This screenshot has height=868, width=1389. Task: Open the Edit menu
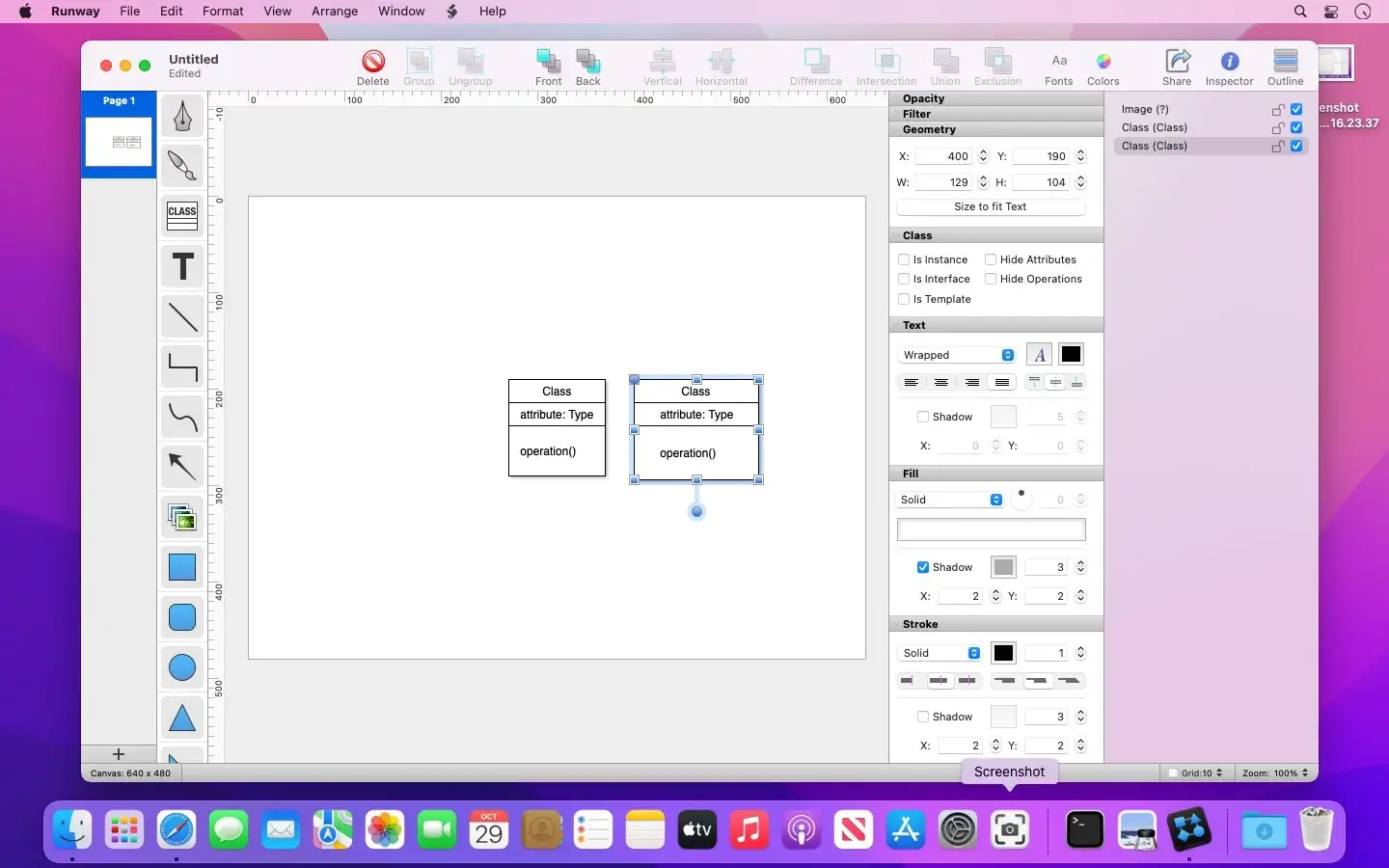click(x=172, y=12)
